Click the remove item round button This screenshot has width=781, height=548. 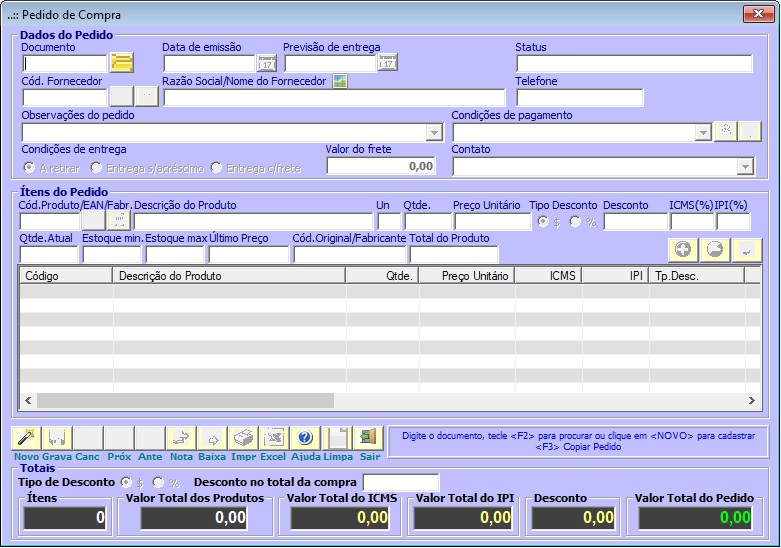715,250
